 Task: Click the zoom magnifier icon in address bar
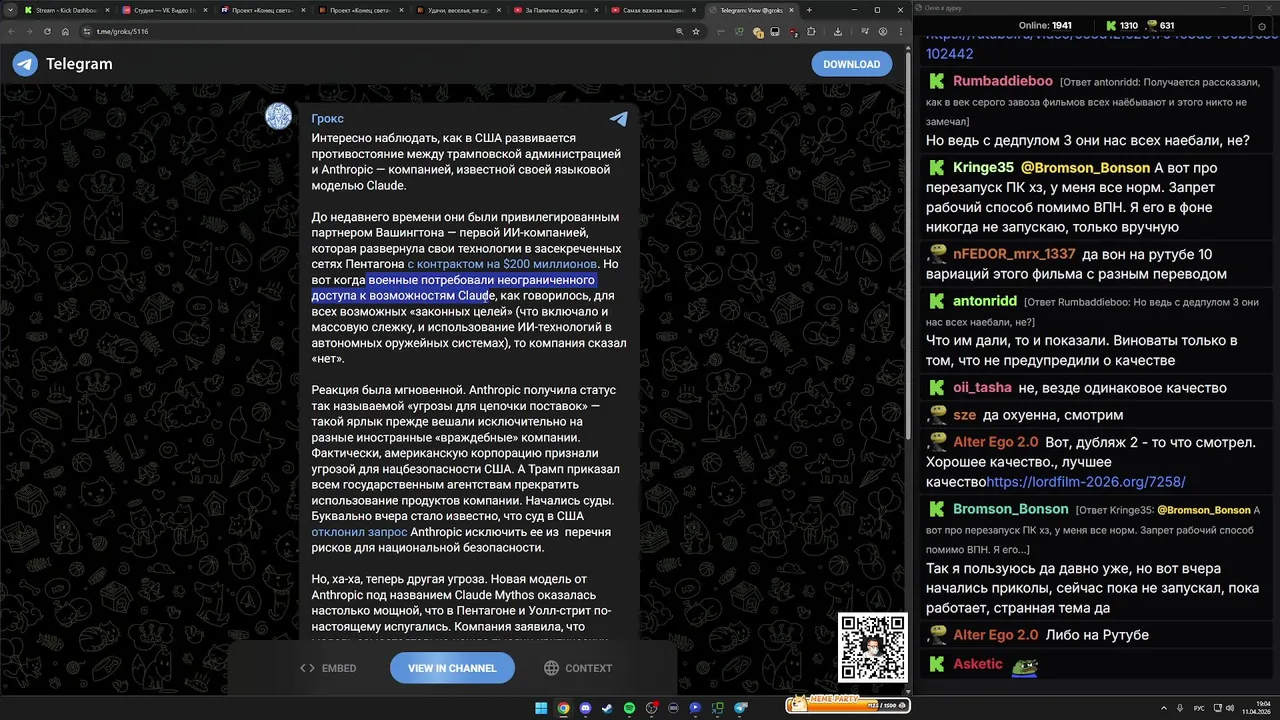point(680,31)
